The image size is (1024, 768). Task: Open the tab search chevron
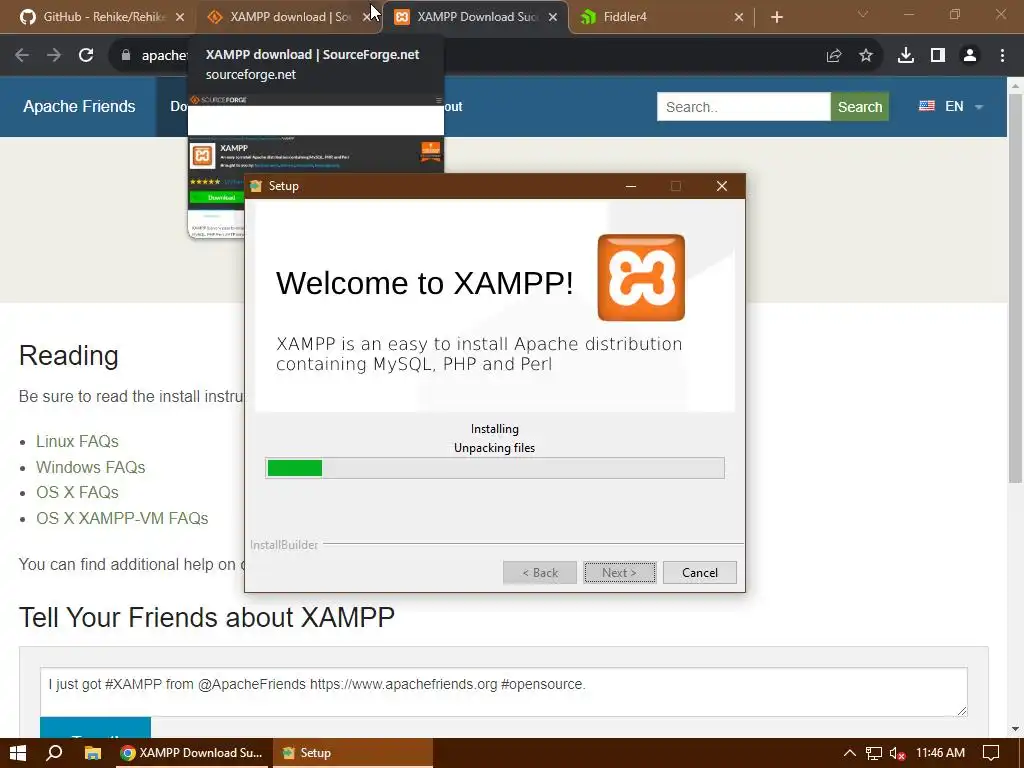pos(863,14)
